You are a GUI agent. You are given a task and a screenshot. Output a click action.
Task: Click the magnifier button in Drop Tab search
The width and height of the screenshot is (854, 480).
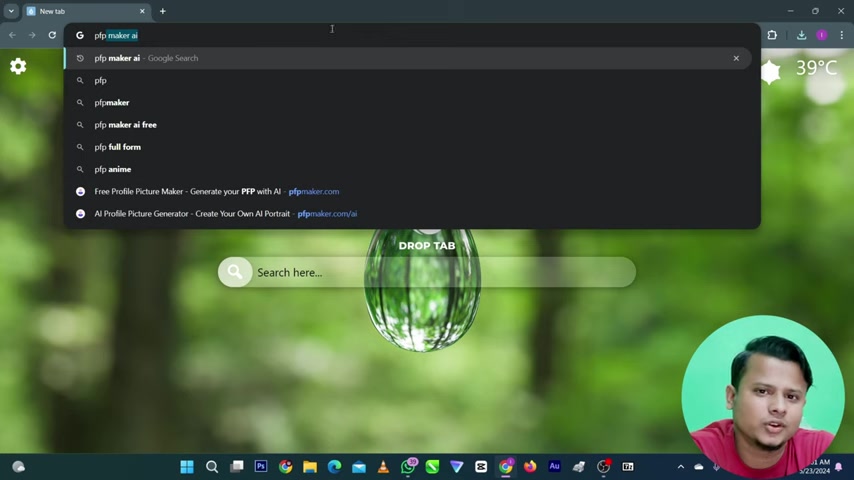click(x=235, y=272)
